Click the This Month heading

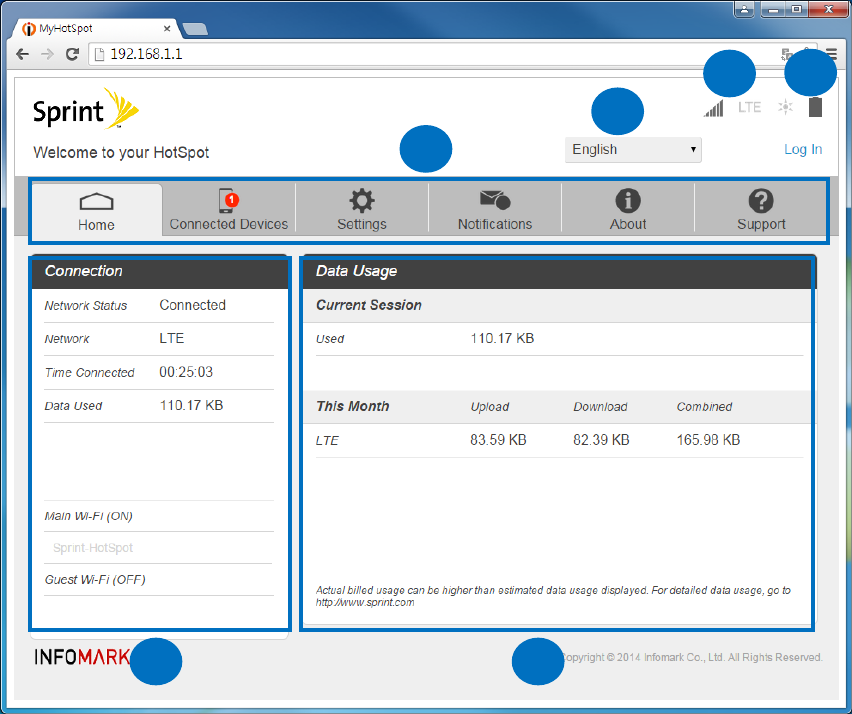[353, 406]
